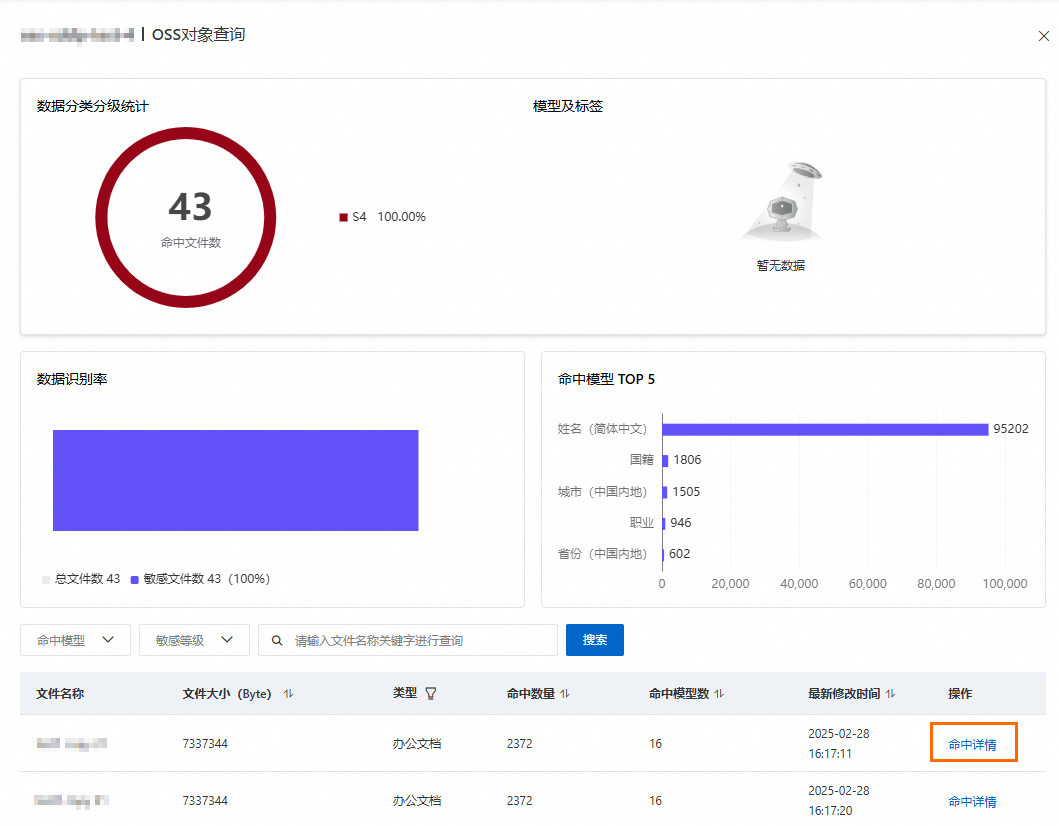Sort by hit count column icon

click(x=565, y=694)
